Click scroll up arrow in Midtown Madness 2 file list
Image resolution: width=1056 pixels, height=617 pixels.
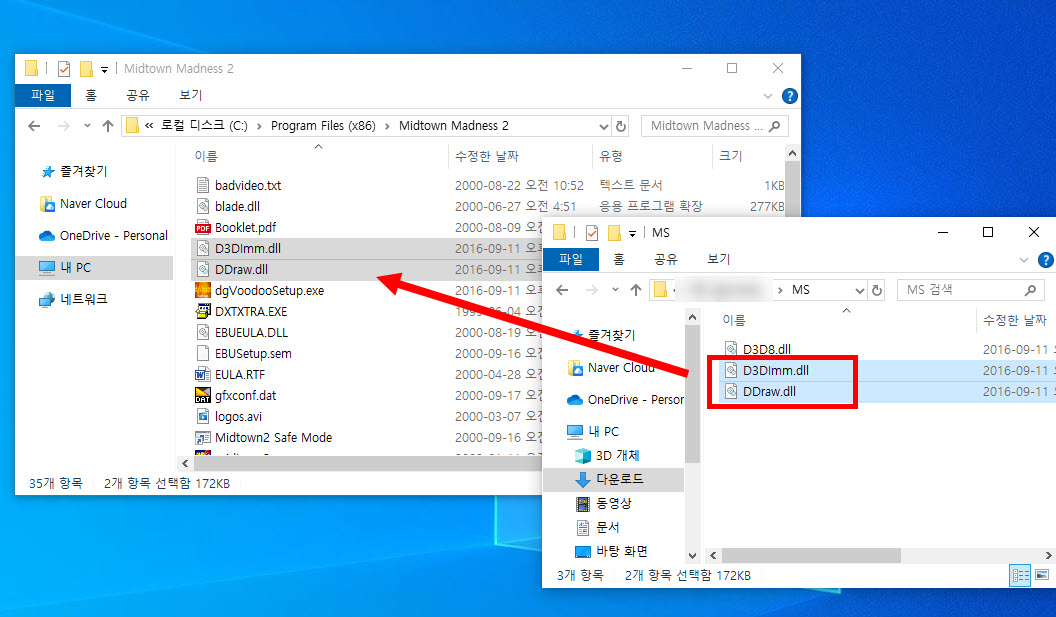[x=792, y=153]
